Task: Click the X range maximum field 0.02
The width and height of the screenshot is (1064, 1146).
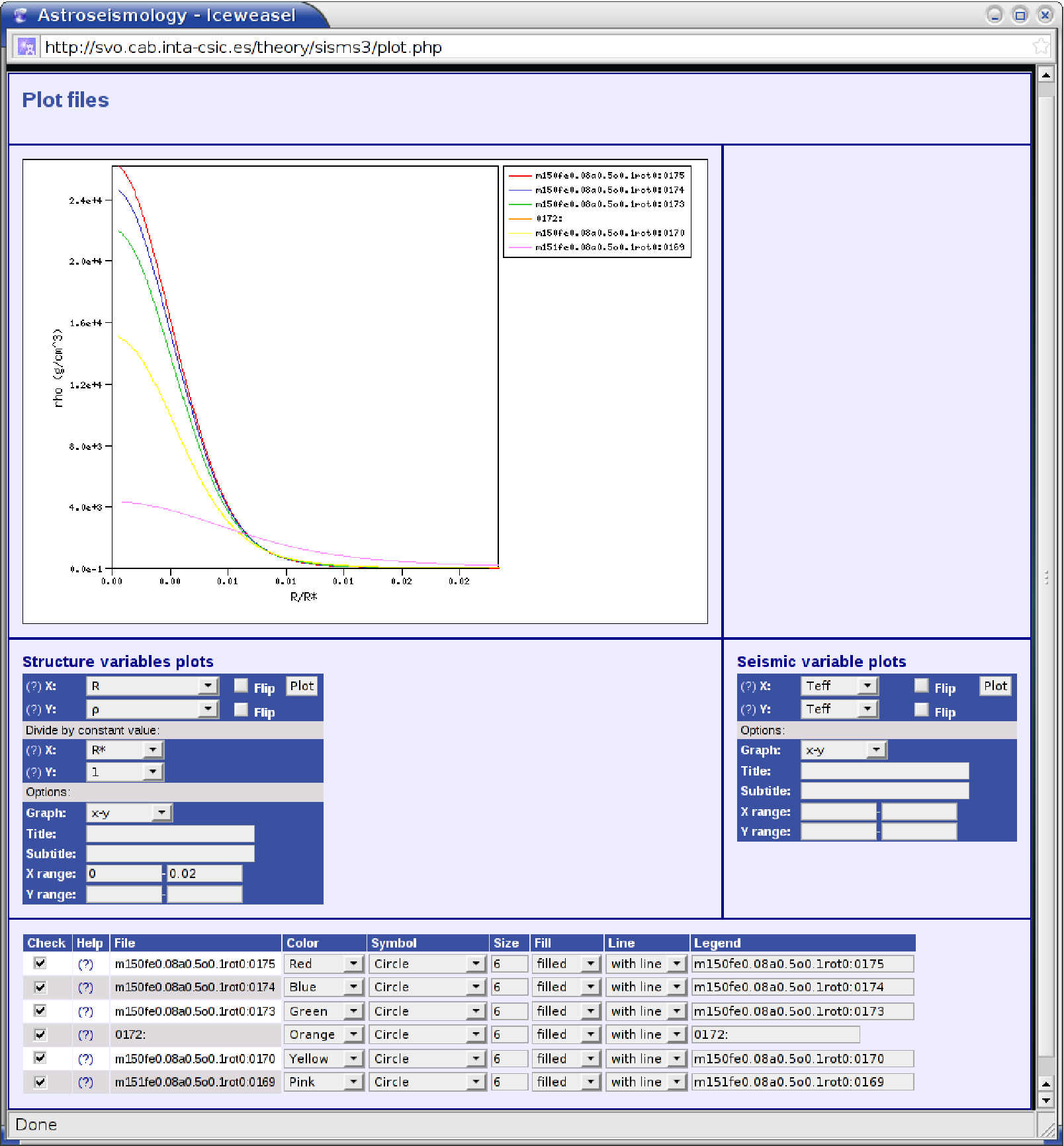Action: click(x=205, y=874)
